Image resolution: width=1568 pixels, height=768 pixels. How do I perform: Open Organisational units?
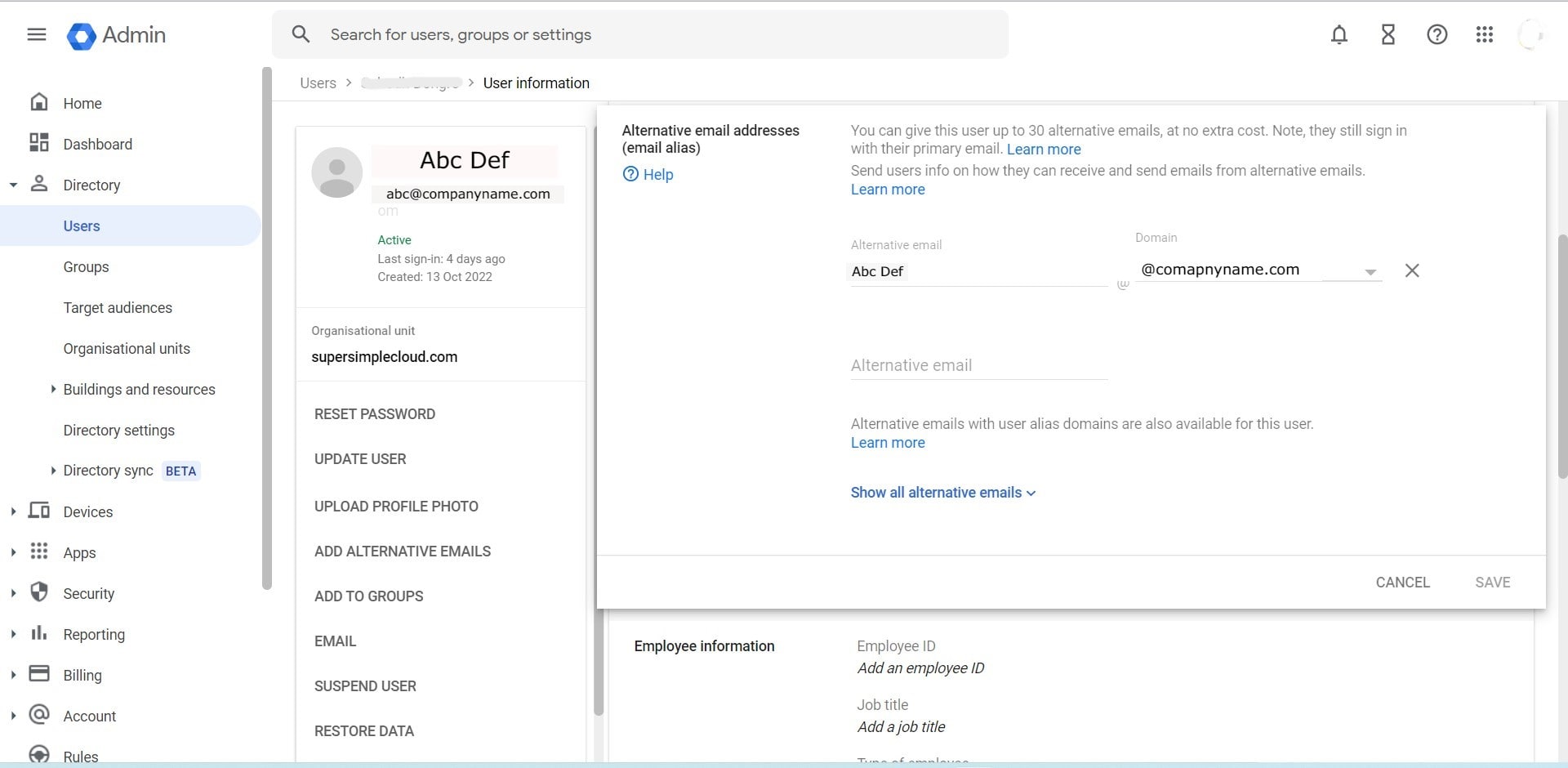[x=127, y=349]
